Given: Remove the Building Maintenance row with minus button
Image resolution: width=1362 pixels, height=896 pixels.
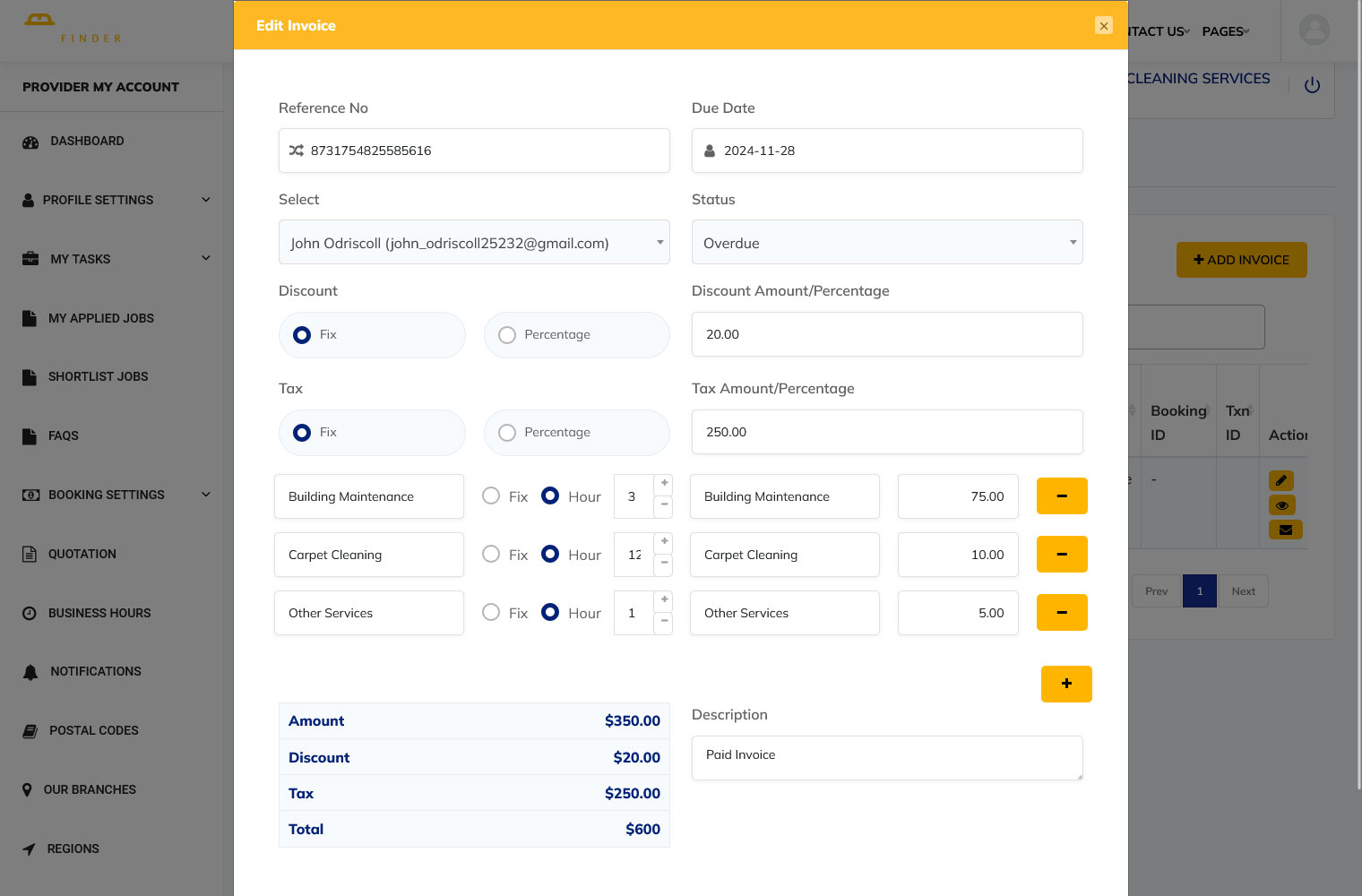Looking at the screenshot, I should pyautogui.click(x=1061, y=496).
